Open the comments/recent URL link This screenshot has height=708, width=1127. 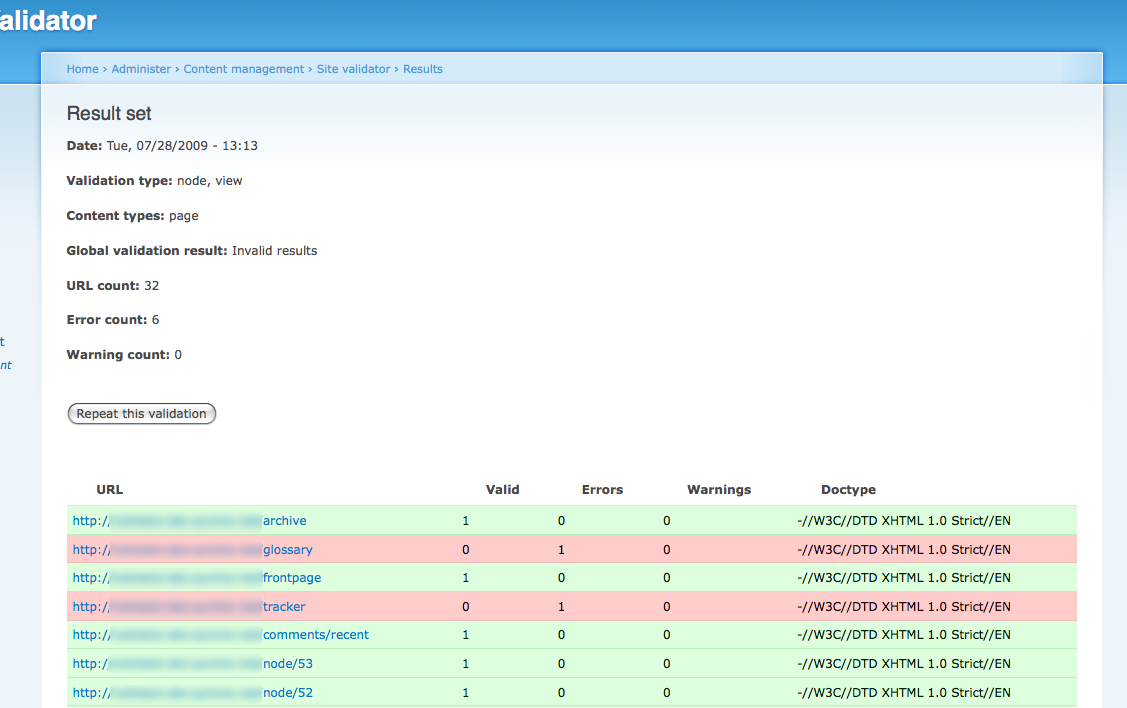coord(221,635)
